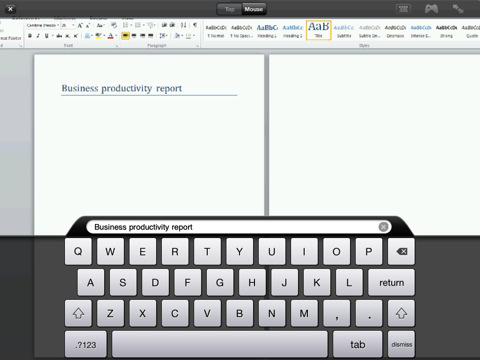Screen dimensions: 480x360
Task: Apply strikethrough formatting
Action: tap(59, 36)
